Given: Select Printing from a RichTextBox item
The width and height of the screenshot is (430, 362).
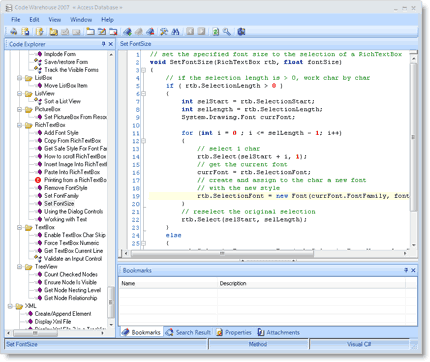Looking at the screenshot, I should pos(75,180).
